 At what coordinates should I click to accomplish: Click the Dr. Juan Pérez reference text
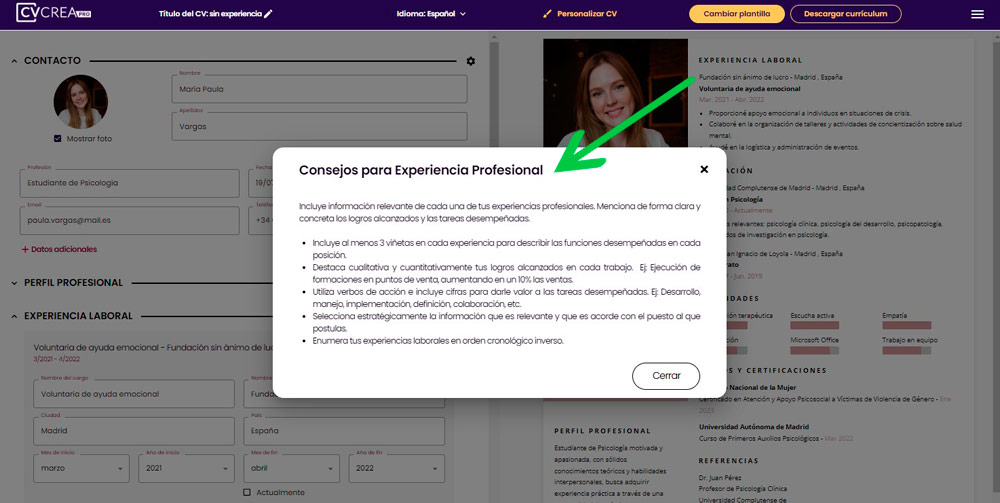coord(720,477)
